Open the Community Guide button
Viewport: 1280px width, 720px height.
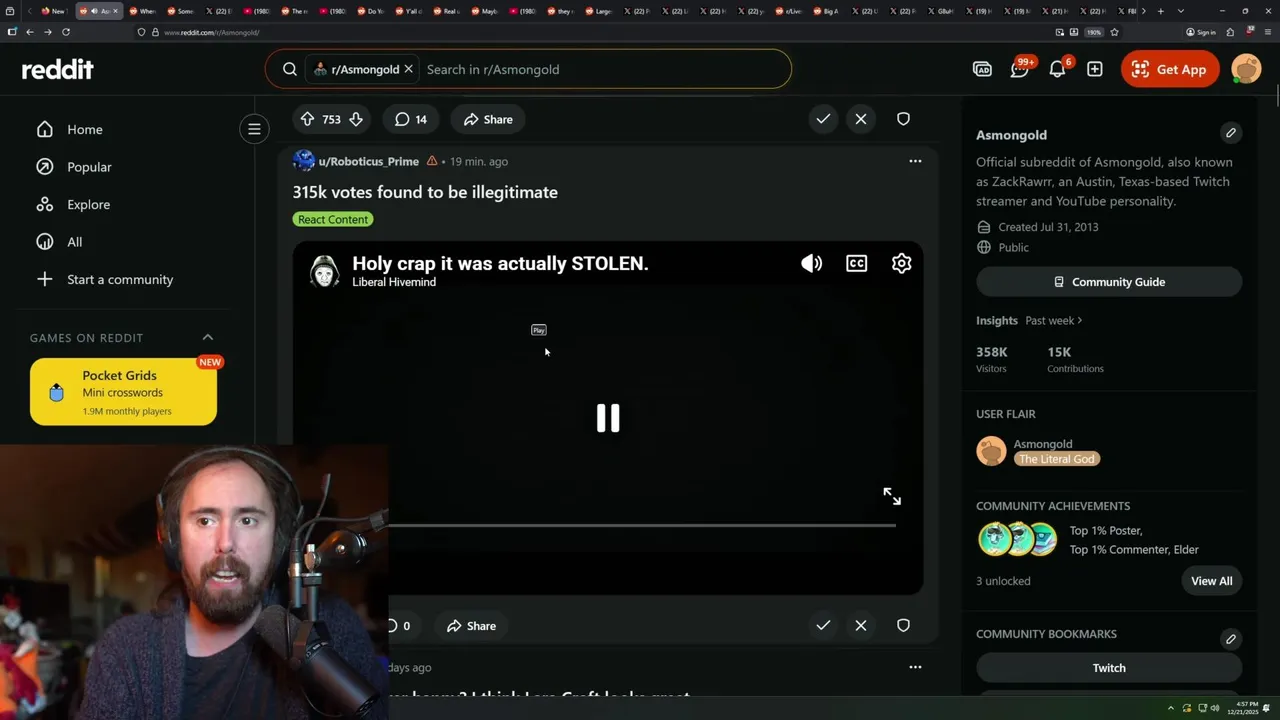point(1109,282)
